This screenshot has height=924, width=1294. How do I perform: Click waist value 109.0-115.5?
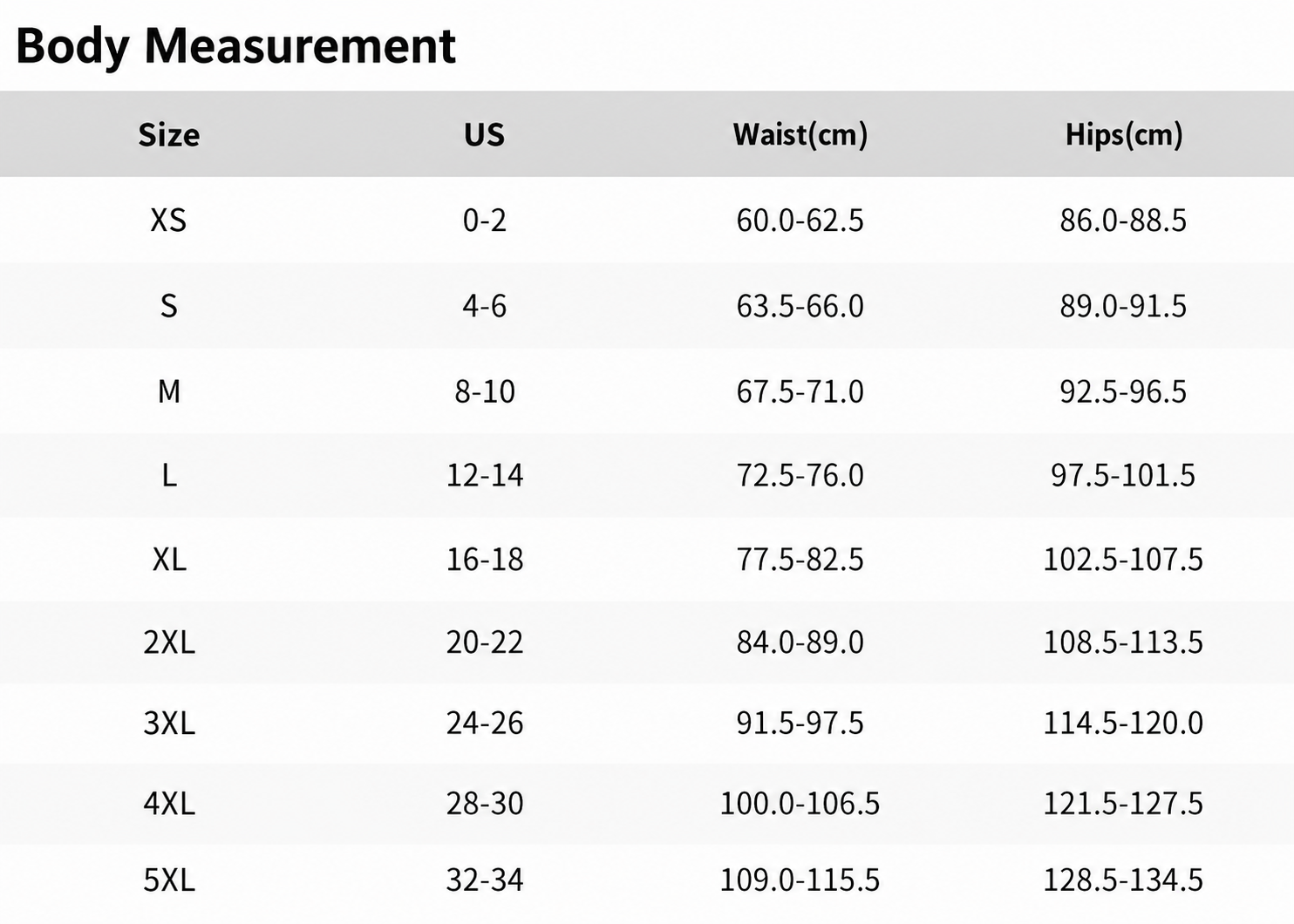click(x=800, y=880)
